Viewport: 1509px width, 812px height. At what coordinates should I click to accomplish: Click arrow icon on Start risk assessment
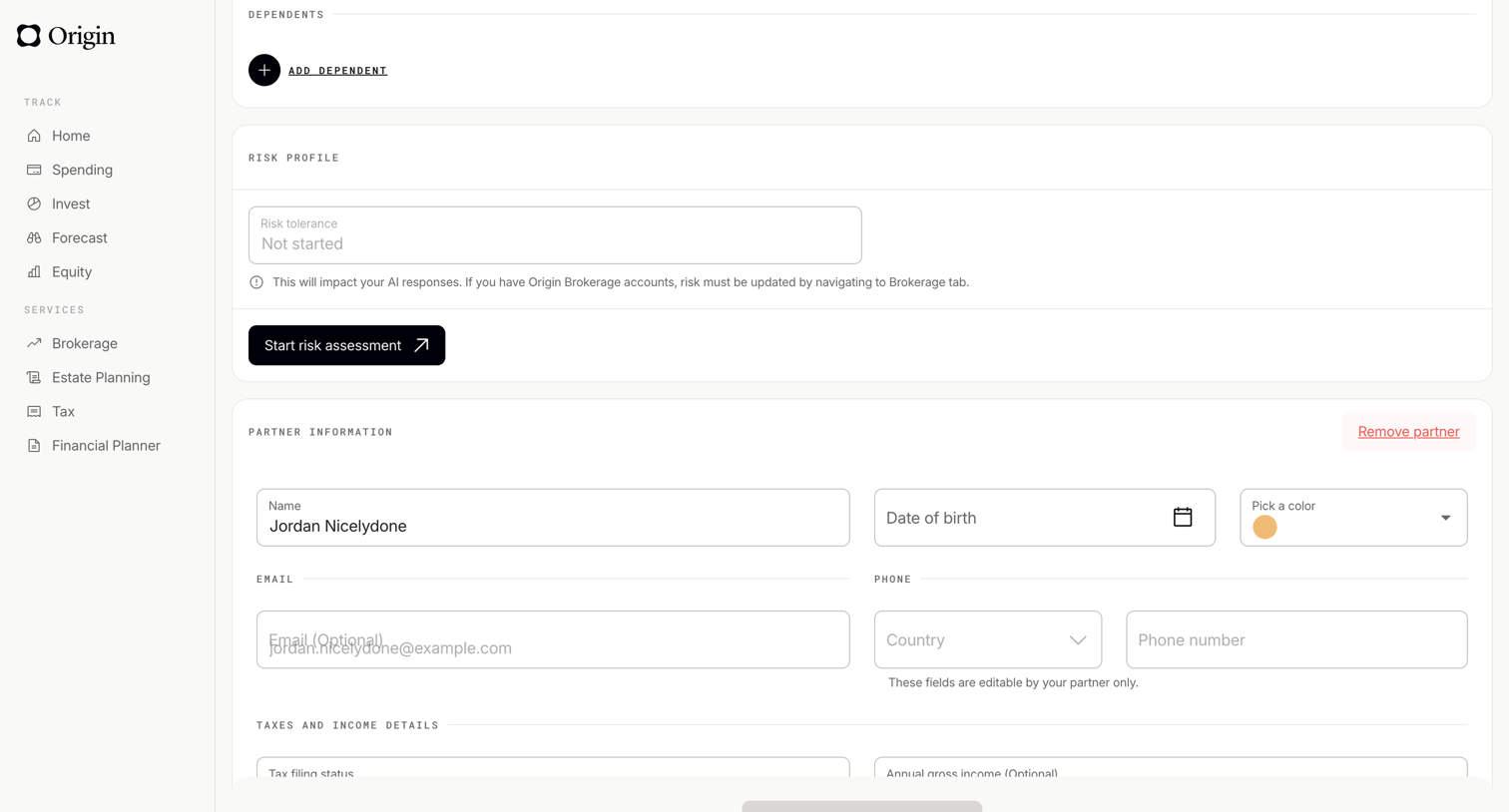[421, 345]
